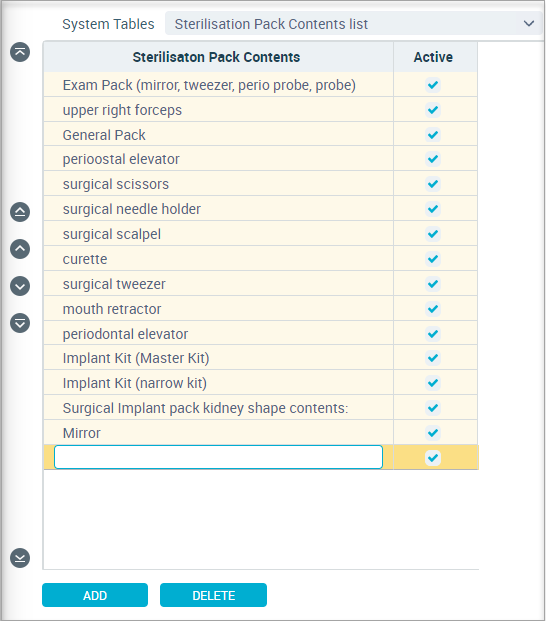The height and width of the screenshot is (621, 546).
Task: Select the Implant Kit (Master Kit) row
Action: coord(261,358)
